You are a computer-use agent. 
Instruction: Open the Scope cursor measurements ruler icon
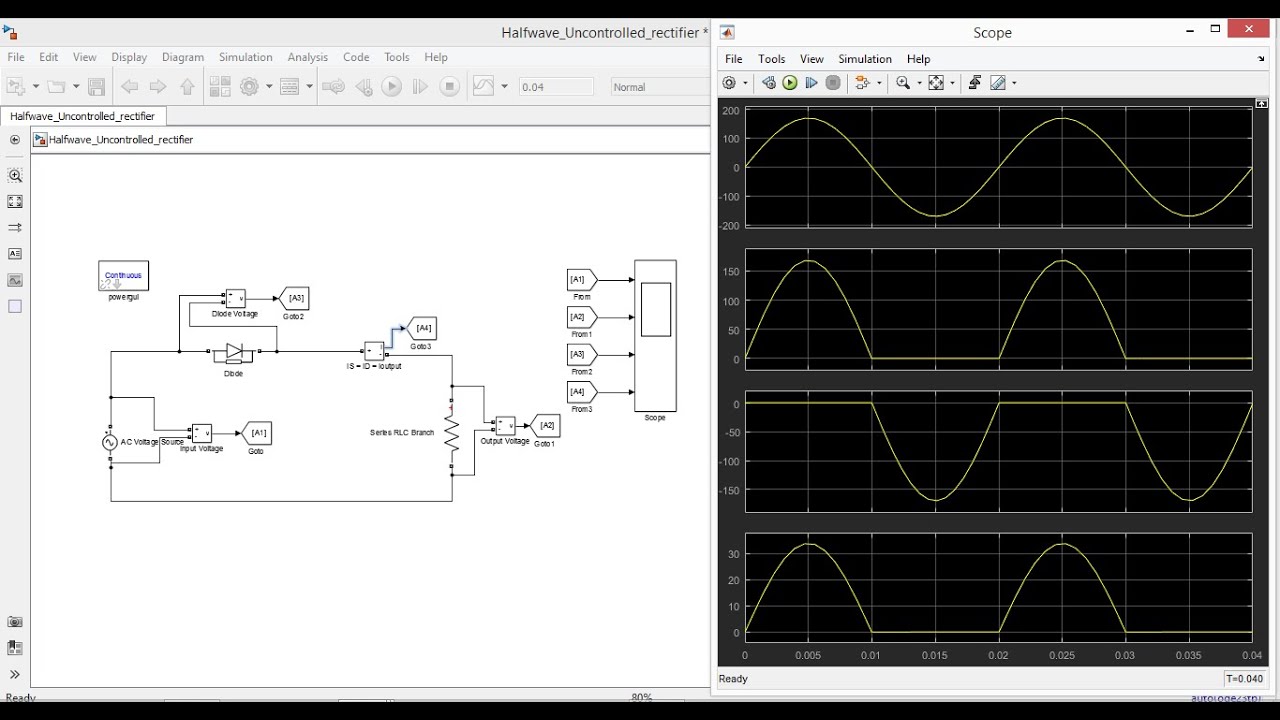click(998, 83)
